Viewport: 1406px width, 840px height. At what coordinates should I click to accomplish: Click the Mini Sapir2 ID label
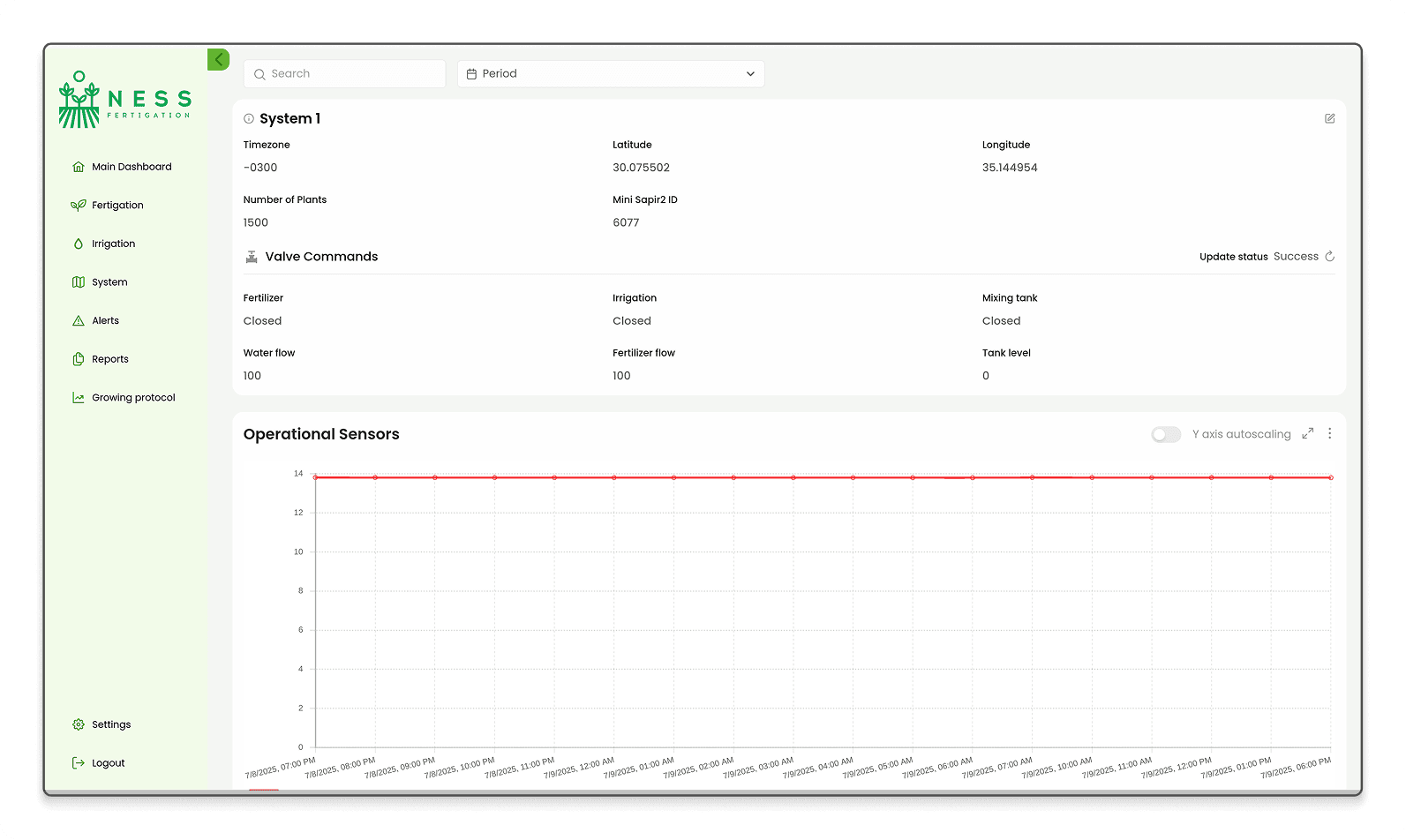click(645, 200)
